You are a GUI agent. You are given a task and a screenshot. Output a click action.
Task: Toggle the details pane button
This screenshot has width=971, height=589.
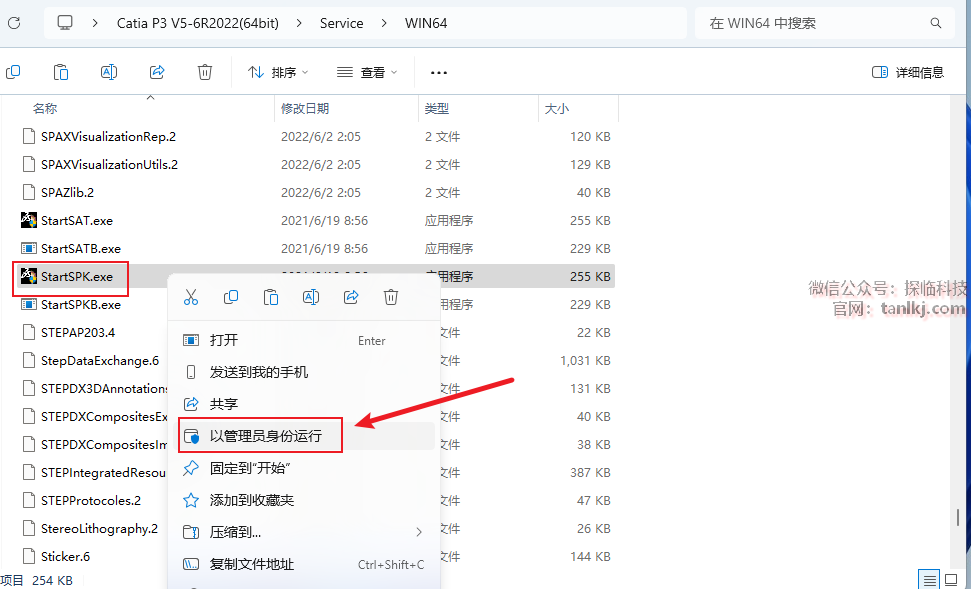click(x=908, y=72)
